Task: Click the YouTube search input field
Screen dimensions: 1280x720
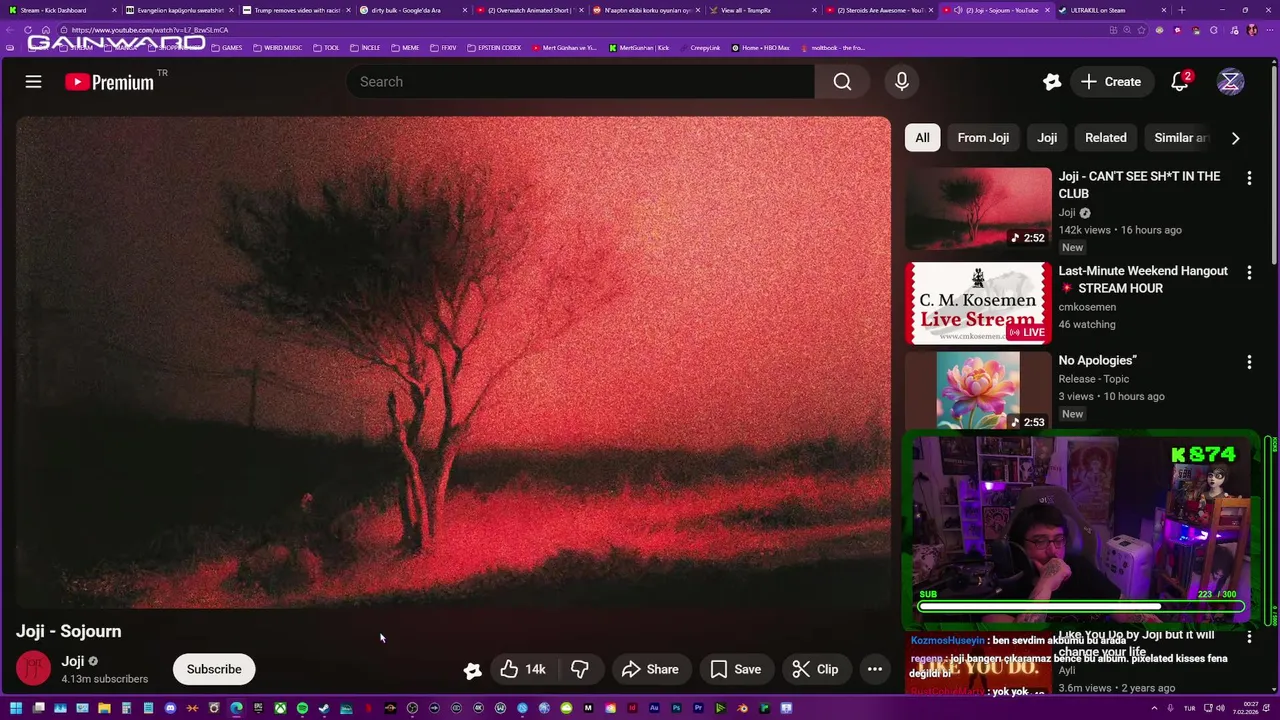Action: point(580,82)
